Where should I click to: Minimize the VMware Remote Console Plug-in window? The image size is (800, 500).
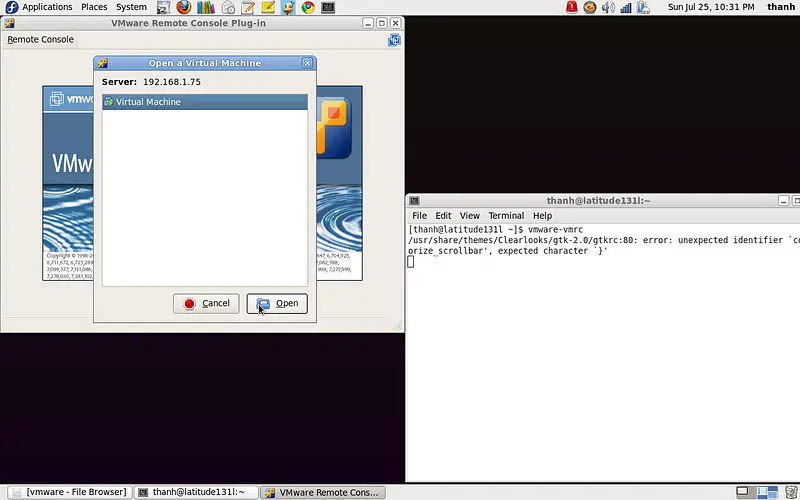[368, 23]
